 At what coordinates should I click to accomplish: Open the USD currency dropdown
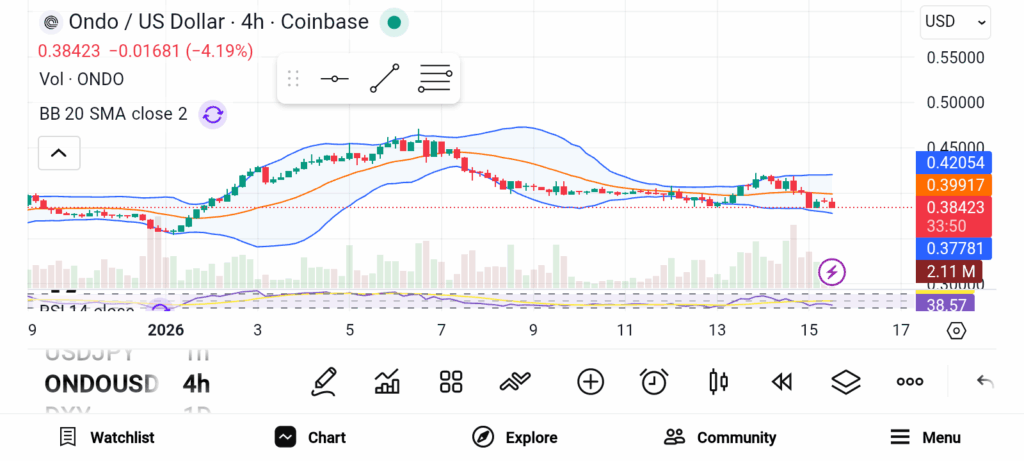coord(955,21)
